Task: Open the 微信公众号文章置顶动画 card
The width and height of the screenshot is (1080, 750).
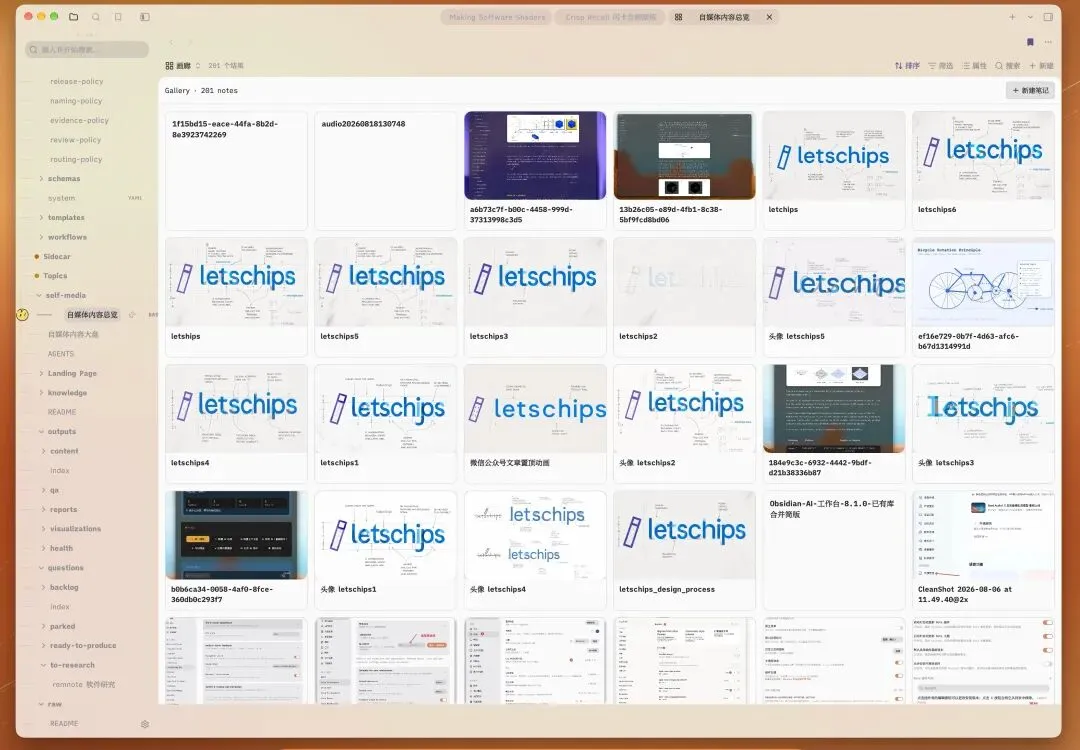Action: point(535,424)
